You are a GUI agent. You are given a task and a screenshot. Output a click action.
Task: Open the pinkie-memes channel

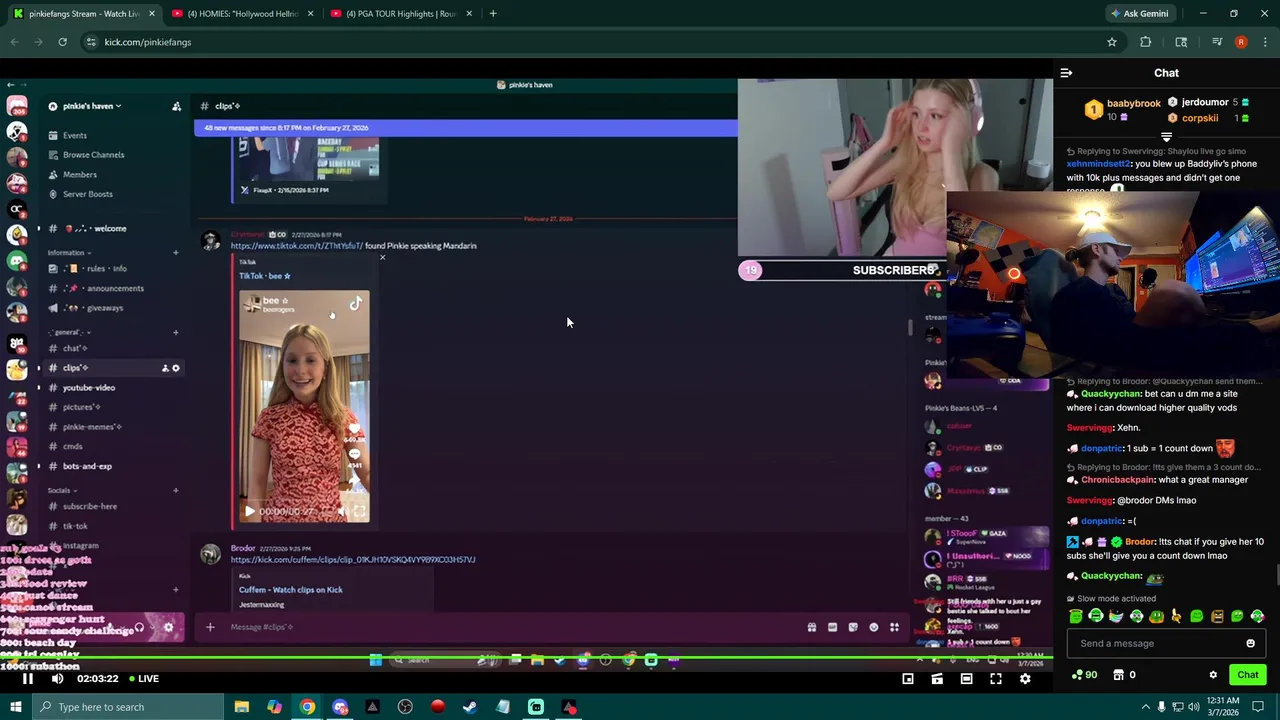coord(92,427)
